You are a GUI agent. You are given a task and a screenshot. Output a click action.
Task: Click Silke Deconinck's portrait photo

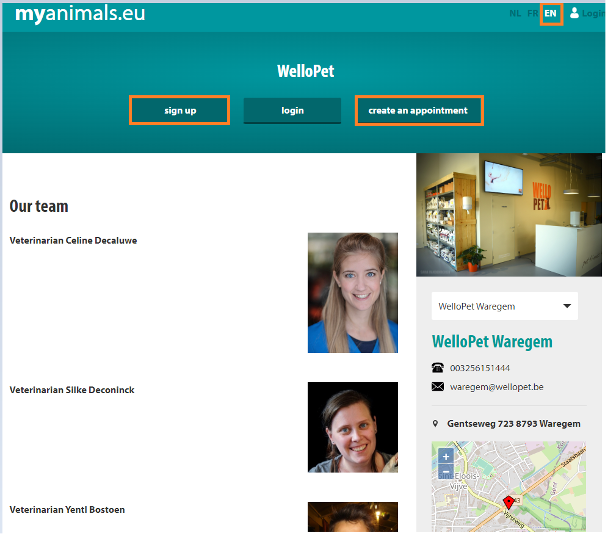tap(352, 427)
